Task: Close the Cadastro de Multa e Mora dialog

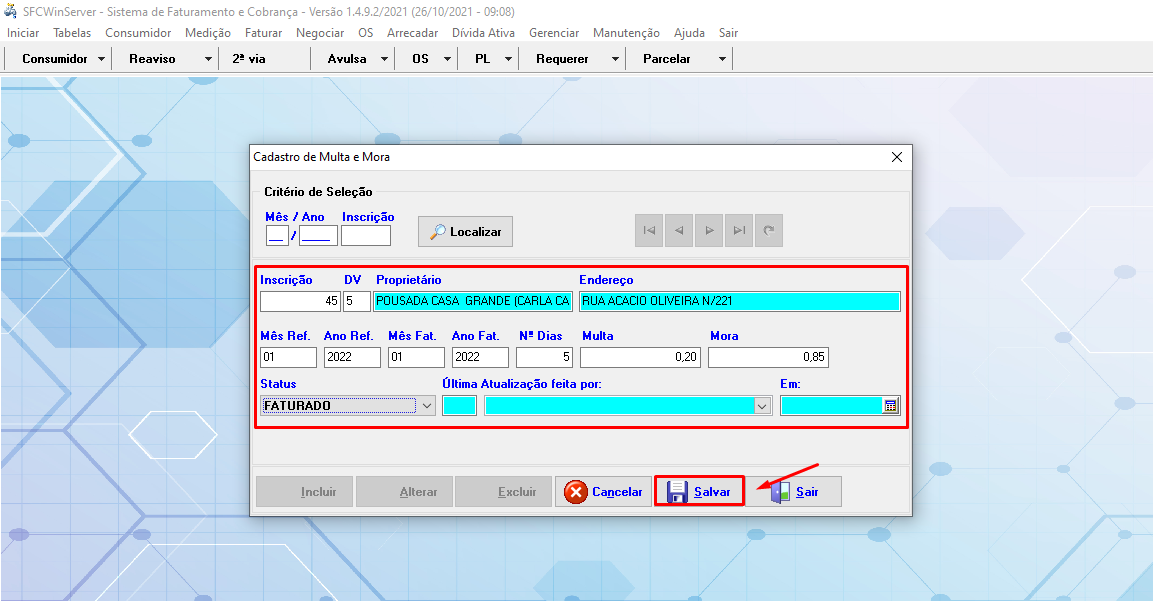Action: coord(897,157)
